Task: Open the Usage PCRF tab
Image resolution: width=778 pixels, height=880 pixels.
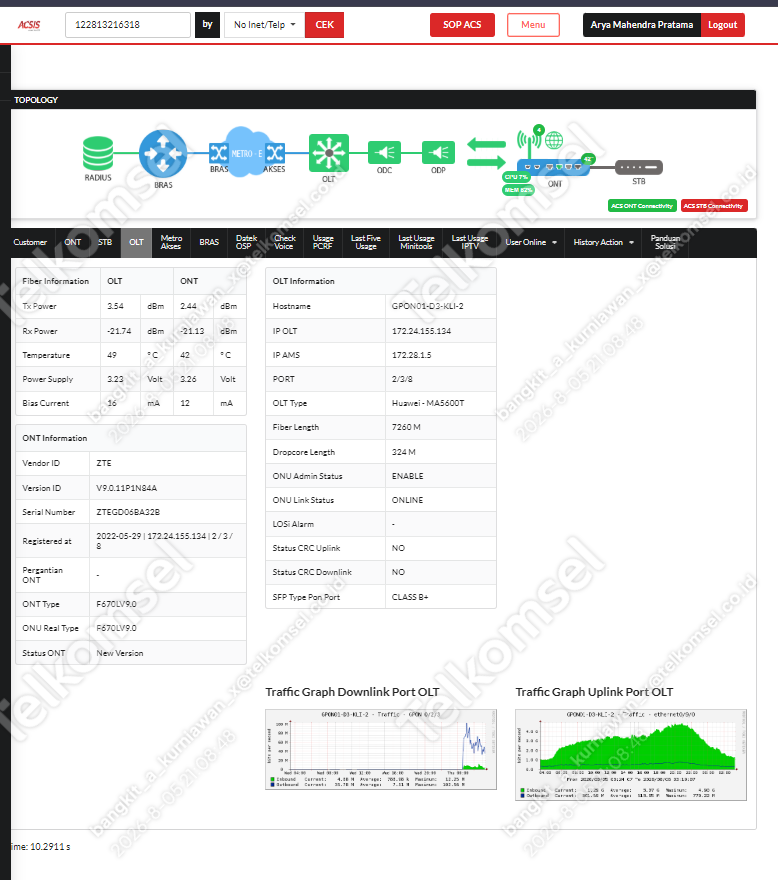Action: click(323, 242)
